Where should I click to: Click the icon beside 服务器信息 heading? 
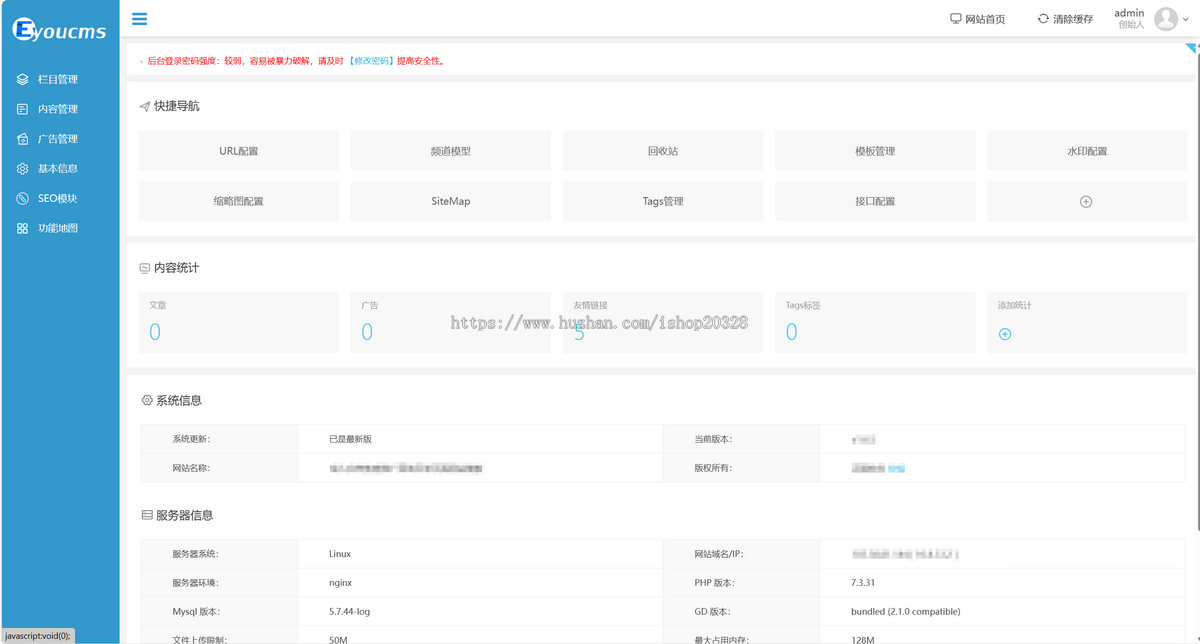point(147,515)
